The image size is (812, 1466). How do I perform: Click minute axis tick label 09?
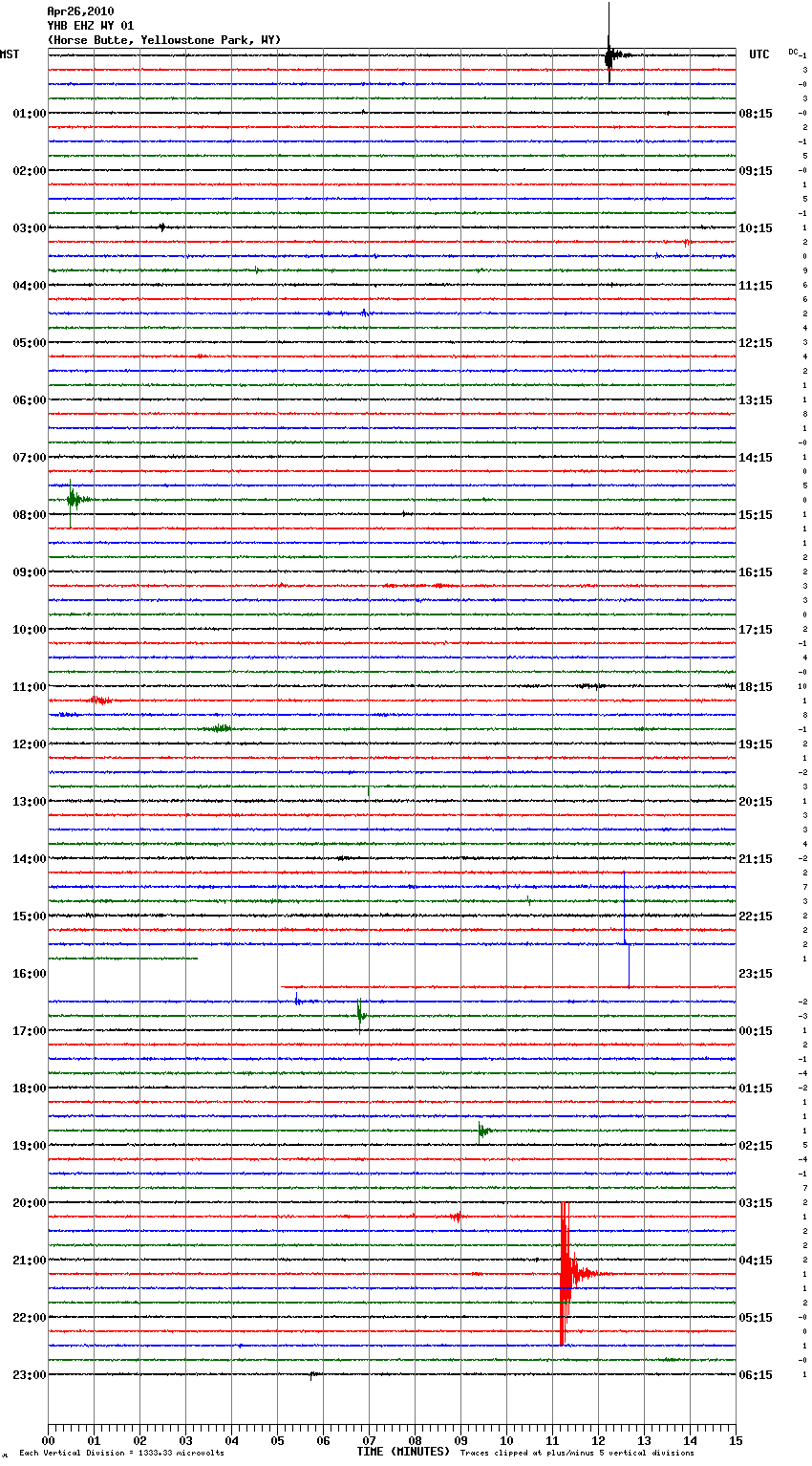(x=460, y=1441)
